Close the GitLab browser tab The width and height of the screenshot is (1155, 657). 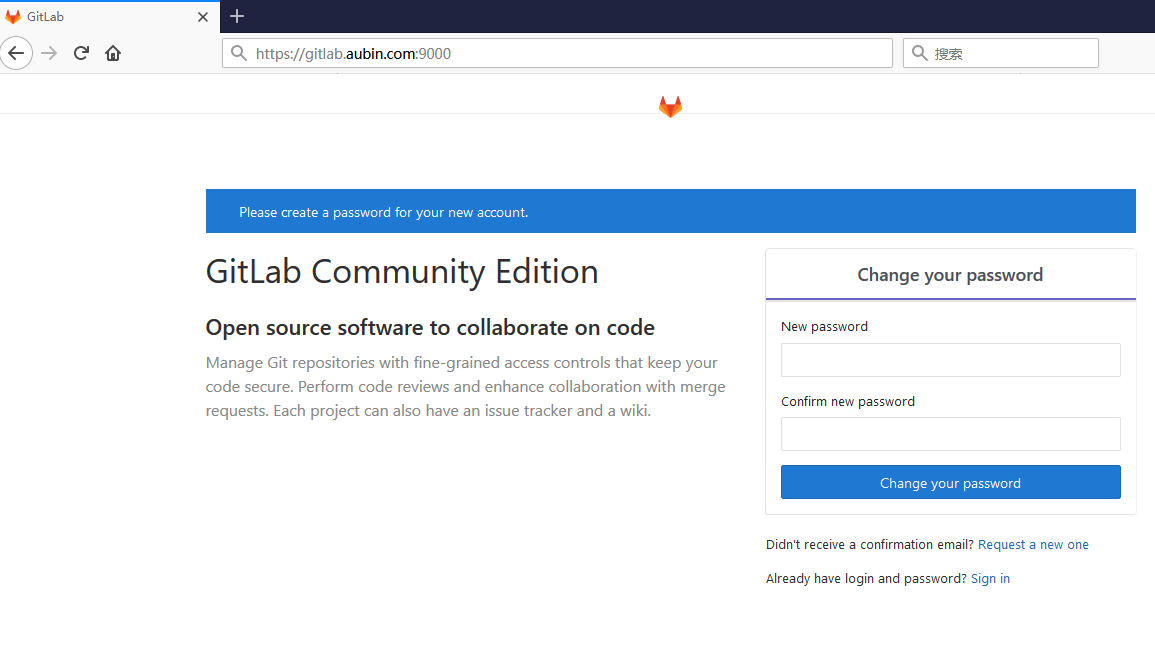pyautogui.click(x=203, y=16)
